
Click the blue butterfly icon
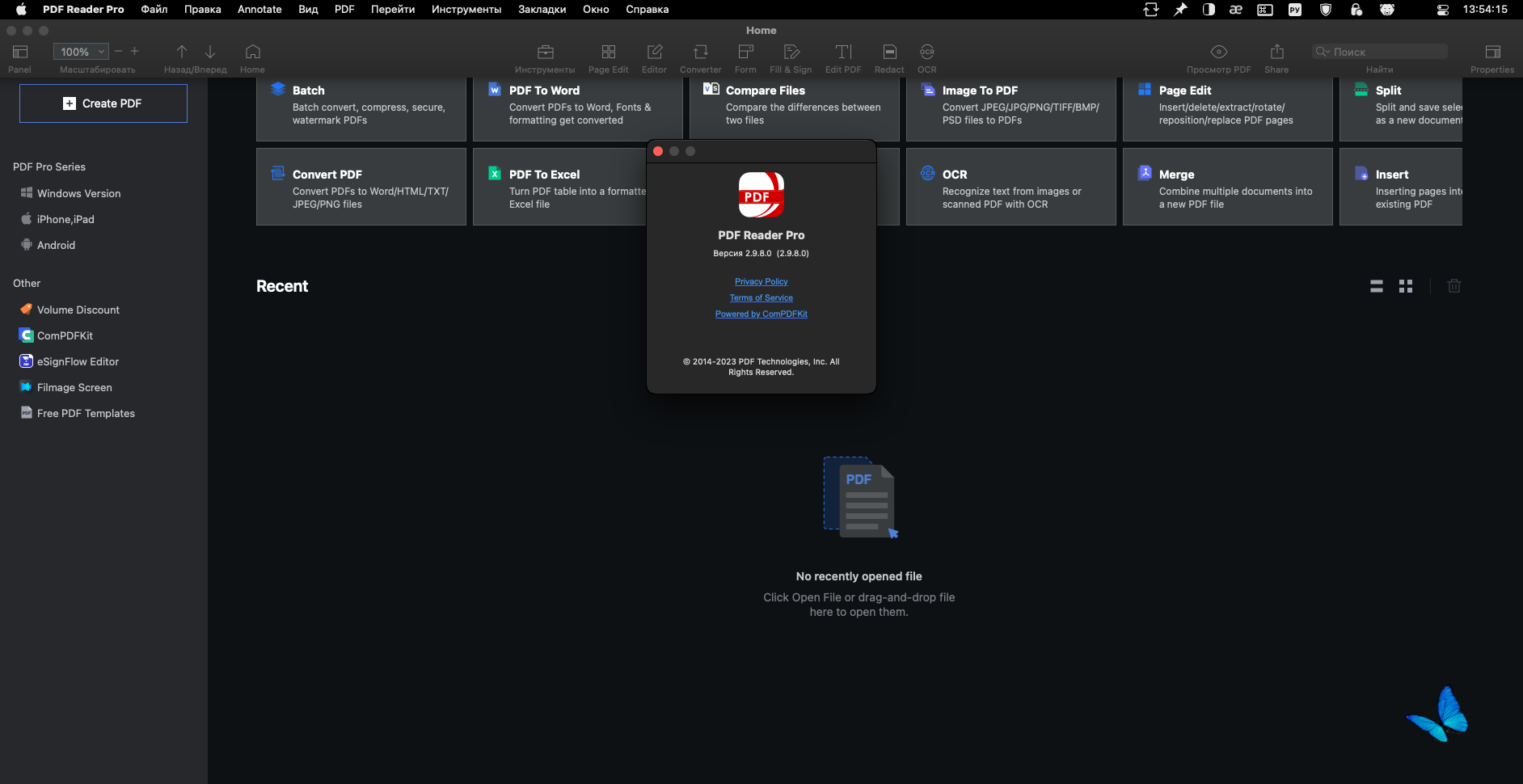click(x=1438, y=714)
